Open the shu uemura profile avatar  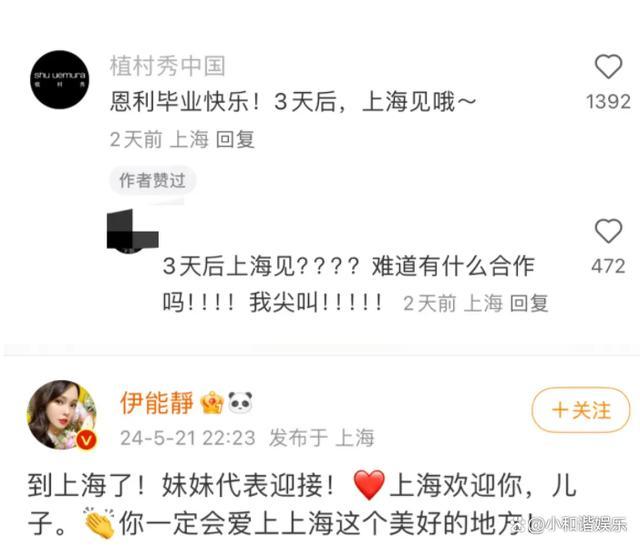(60, 80)
